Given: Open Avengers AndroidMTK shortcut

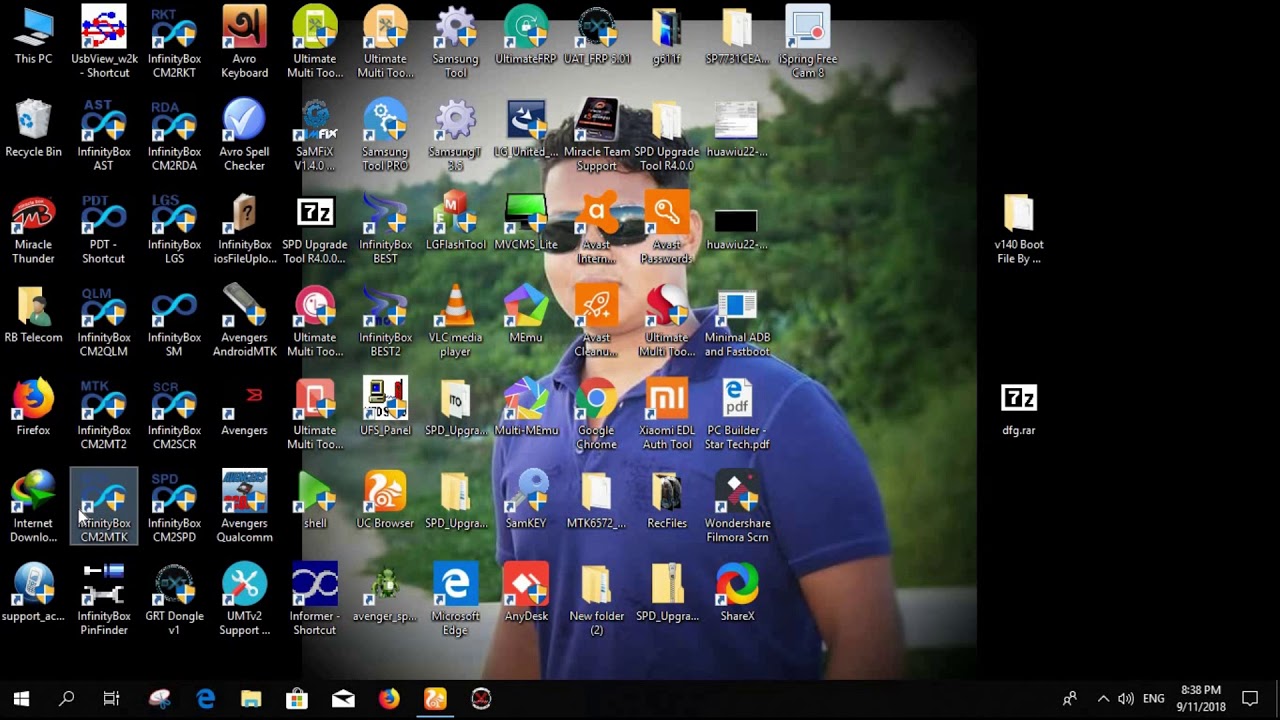Looking at the screenshot, I should click(x=244, y=322).
